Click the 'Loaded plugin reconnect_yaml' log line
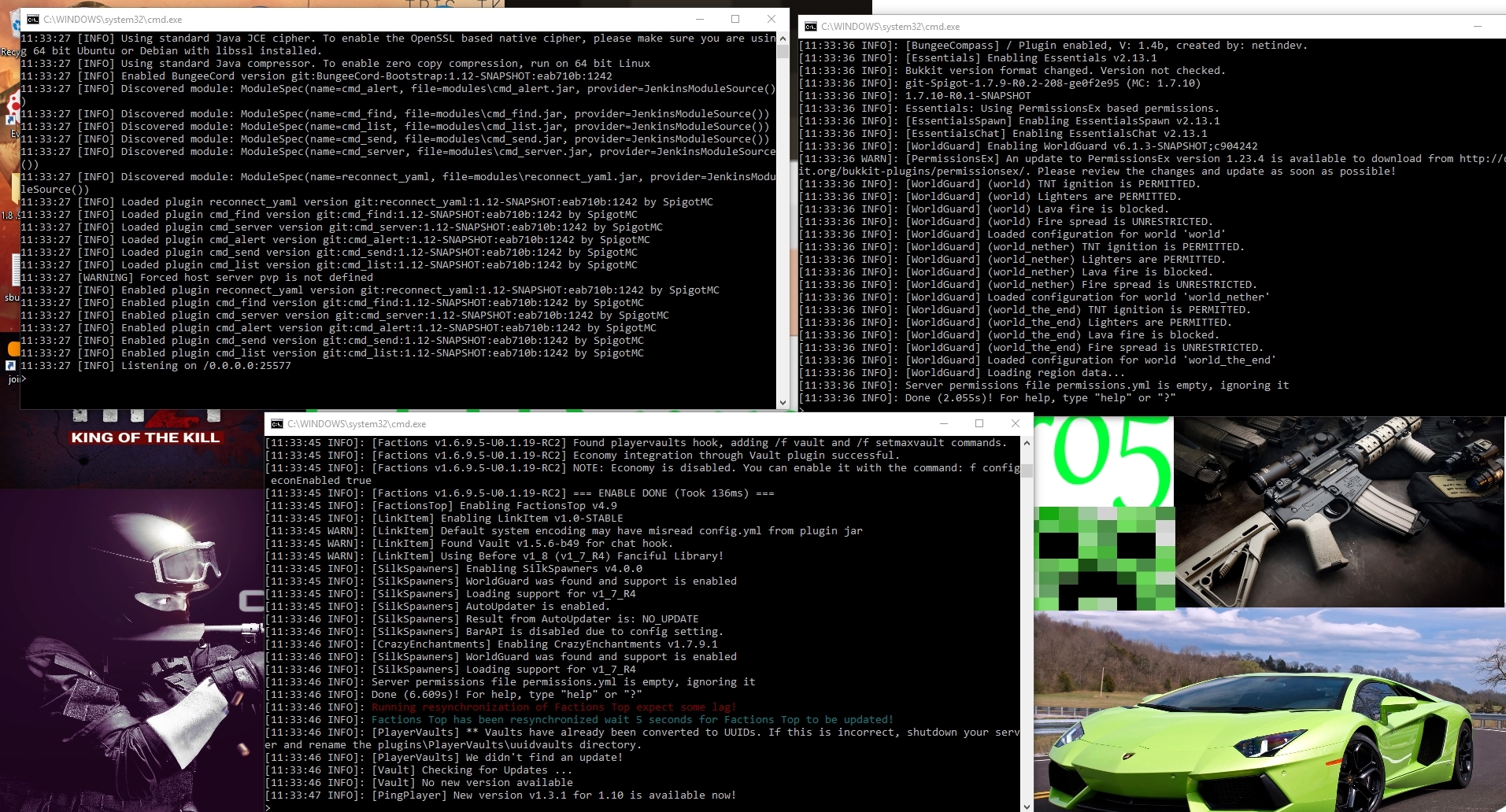Viewport: 1506px width, 812px height. tap(367, 202)
